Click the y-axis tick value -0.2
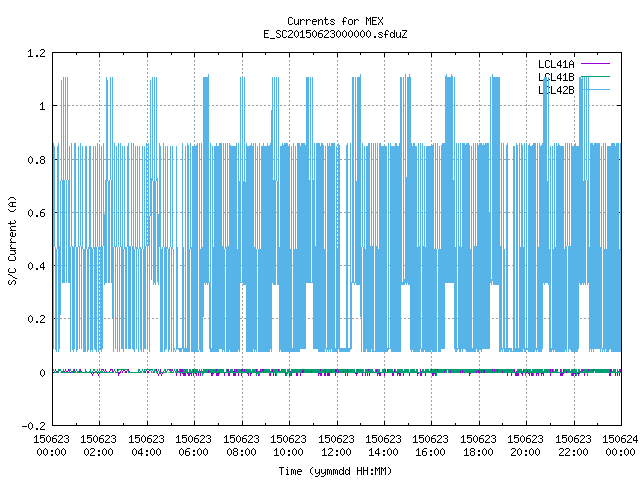 [33, 426]
